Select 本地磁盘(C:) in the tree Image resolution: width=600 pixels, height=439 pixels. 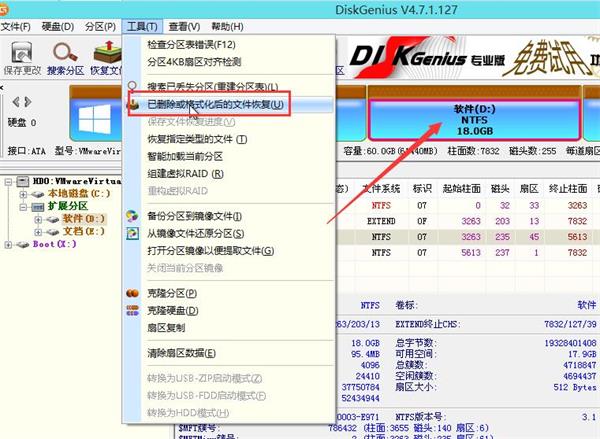tap(79, 194)
